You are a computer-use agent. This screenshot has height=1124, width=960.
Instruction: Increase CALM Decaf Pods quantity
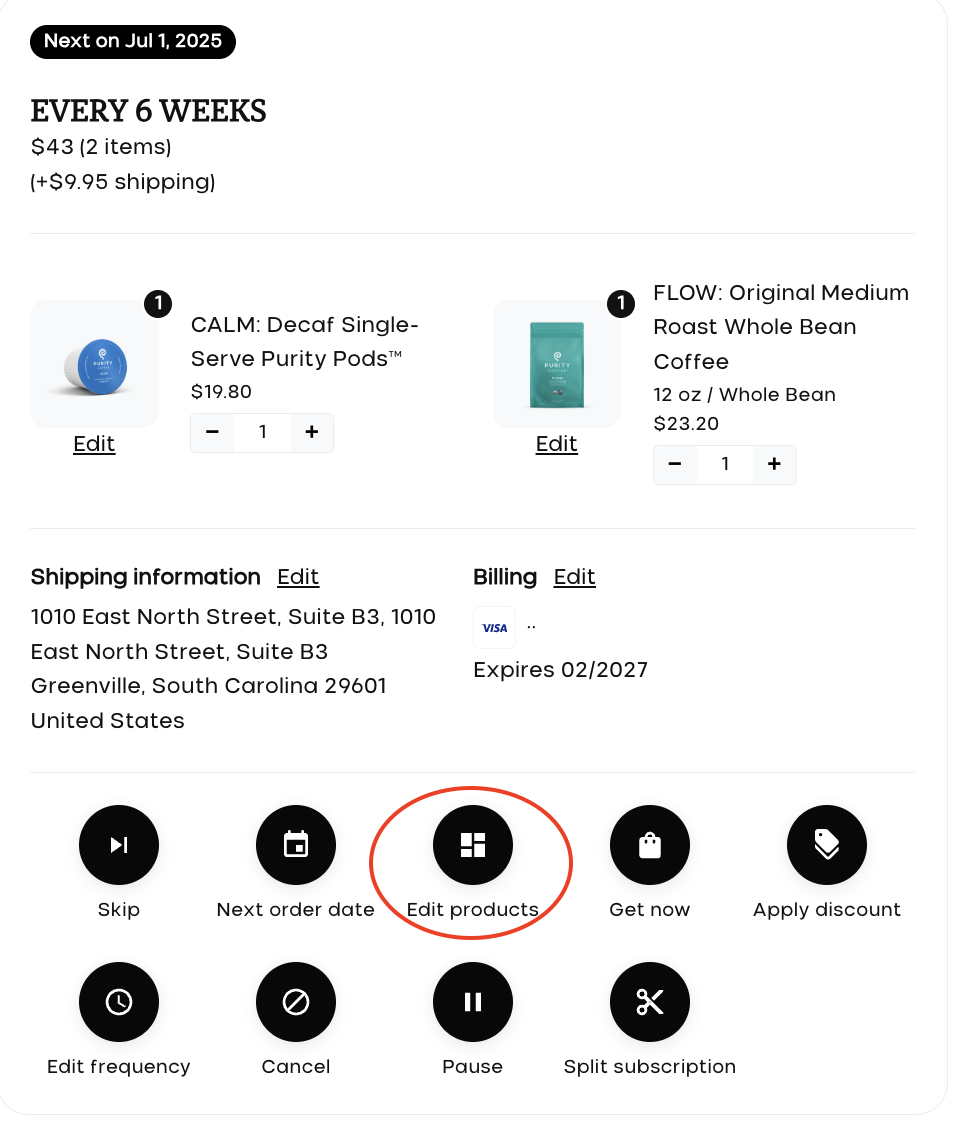click(x=312, y=432)
